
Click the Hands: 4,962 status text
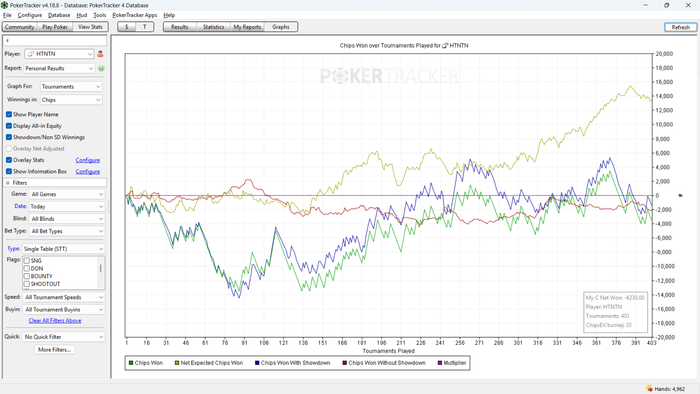670,389
